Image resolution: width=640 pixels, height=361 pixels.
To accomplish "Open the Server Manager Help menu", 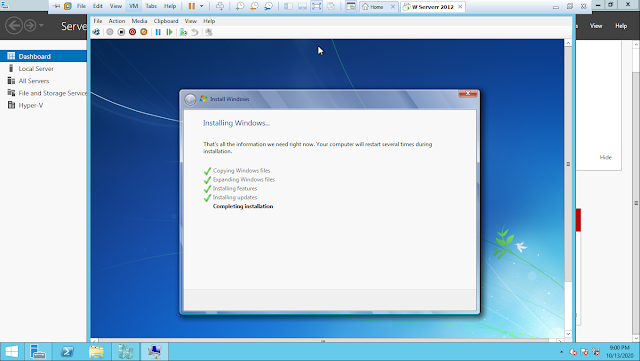I will pos(621,26).
